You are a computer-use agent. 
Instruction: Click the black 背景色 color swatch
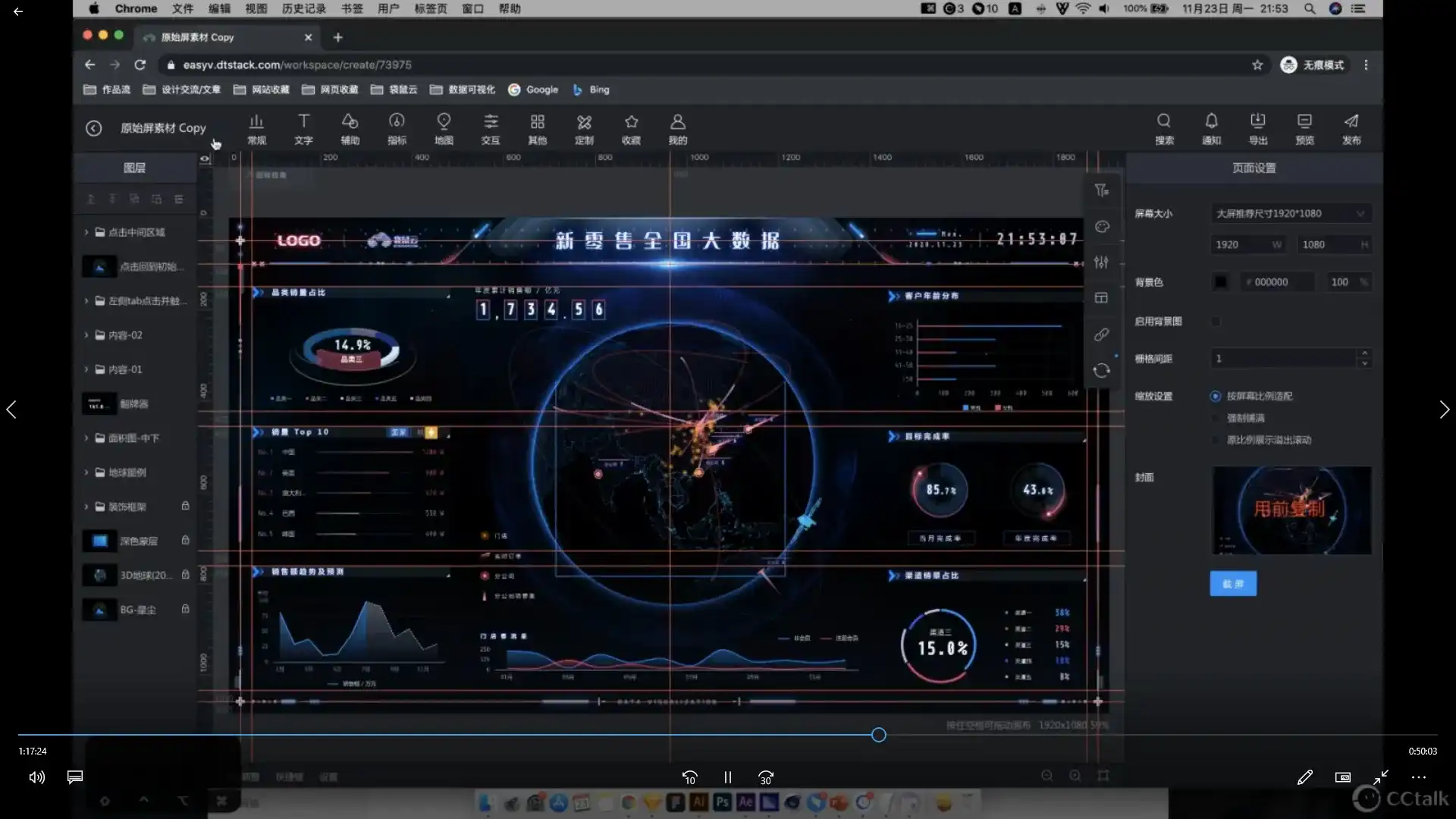[1220, 282]
